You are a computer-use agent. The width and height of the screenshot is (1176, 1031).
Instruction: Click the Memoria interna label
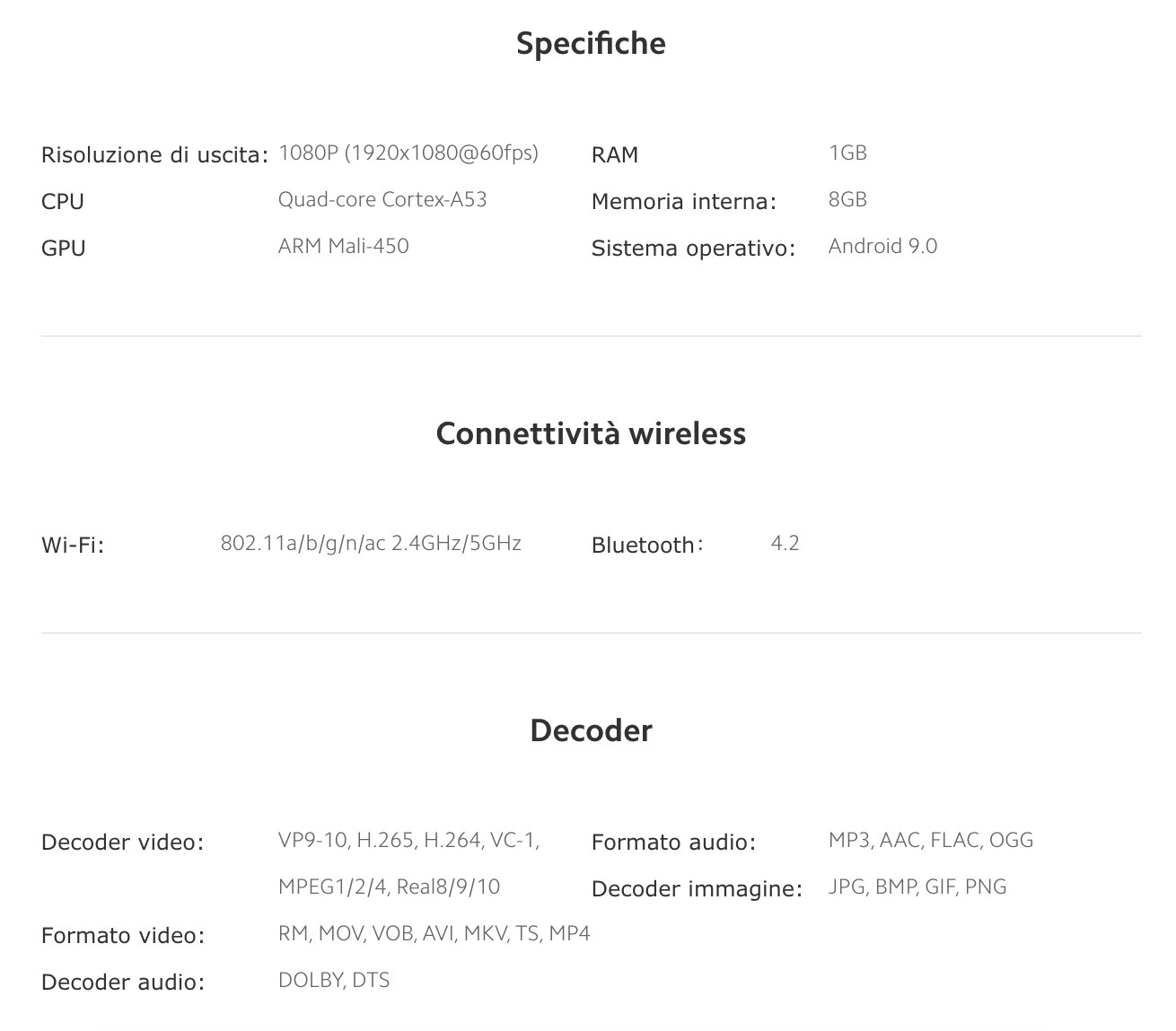point(683,202)
